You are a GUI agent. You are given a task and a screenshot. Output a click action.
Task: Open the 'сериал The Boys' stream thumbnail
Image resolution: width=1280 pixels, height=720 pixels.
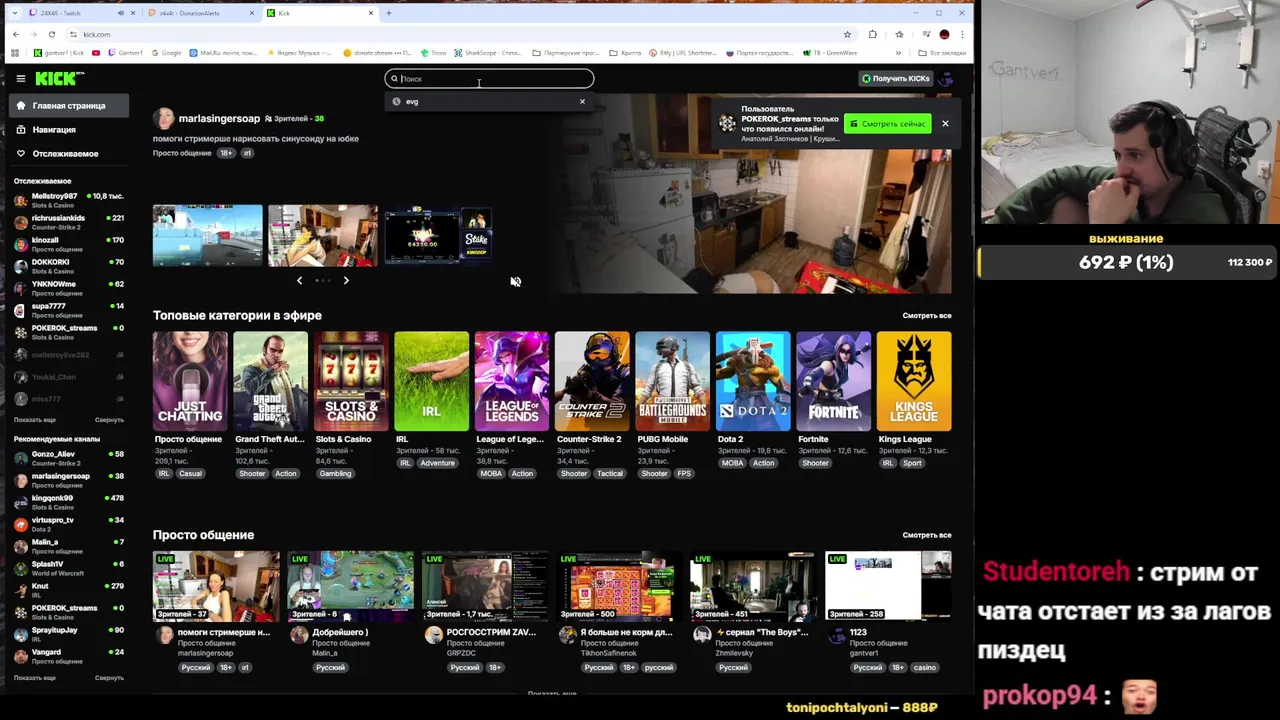752,586
